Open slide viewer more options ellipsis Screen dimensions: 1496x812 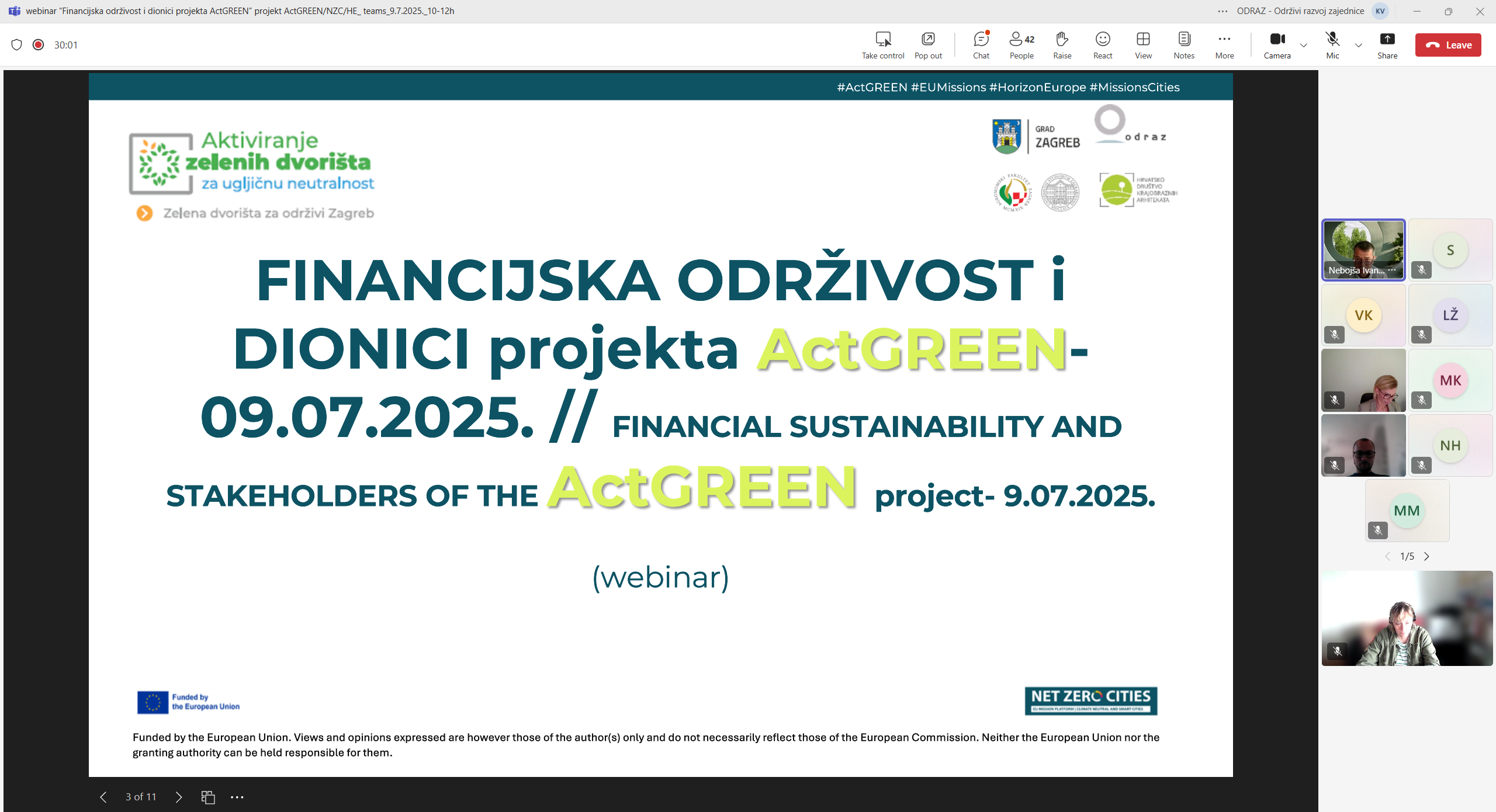point(237,797)
